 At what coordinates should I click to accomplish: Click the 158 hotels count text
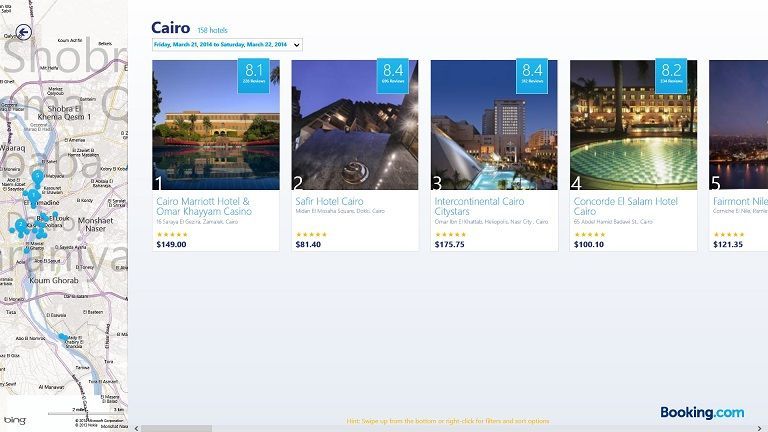point(212,30)
